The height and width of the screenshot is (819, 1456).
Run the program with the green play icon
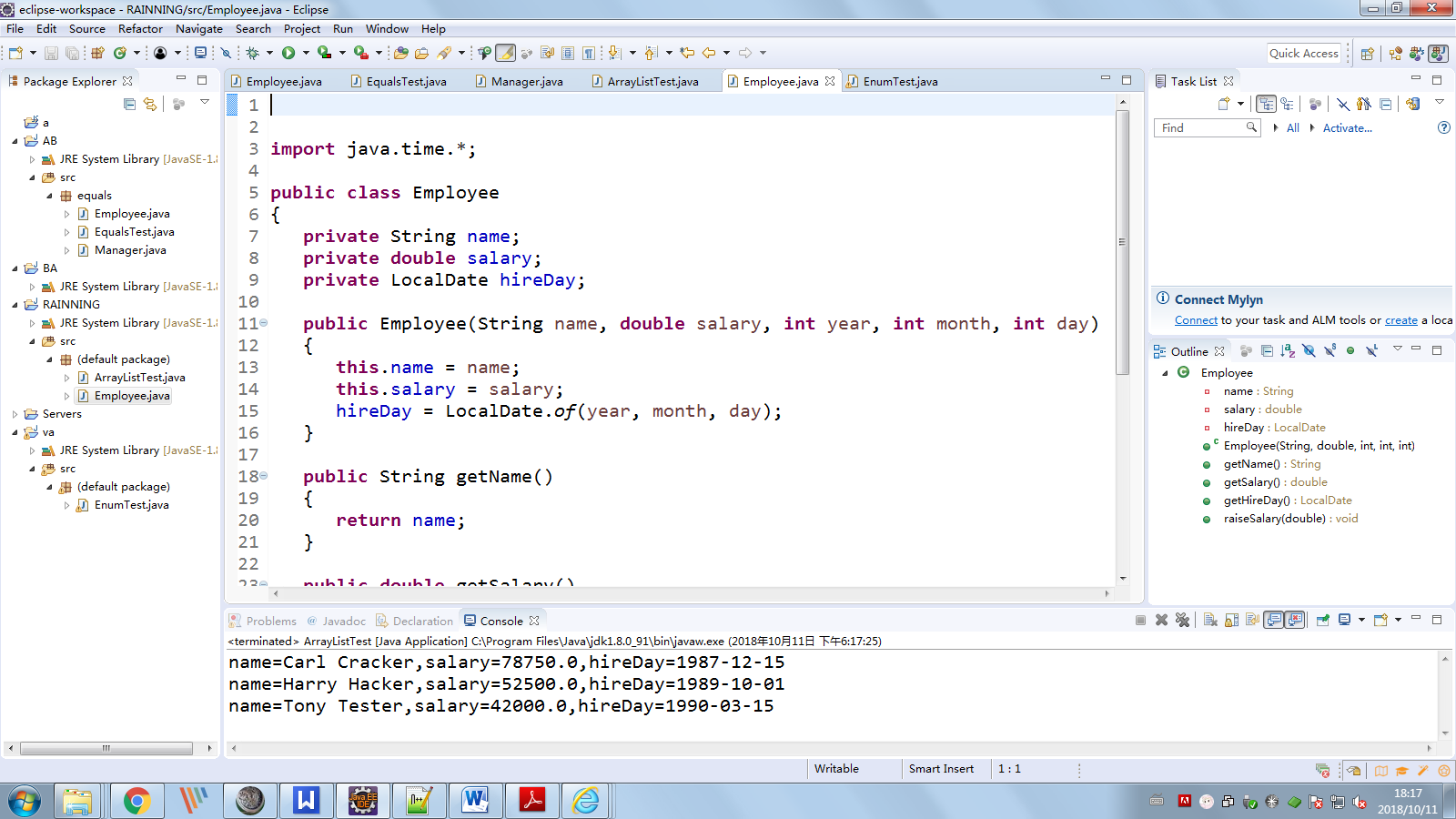tap(288, 53)
